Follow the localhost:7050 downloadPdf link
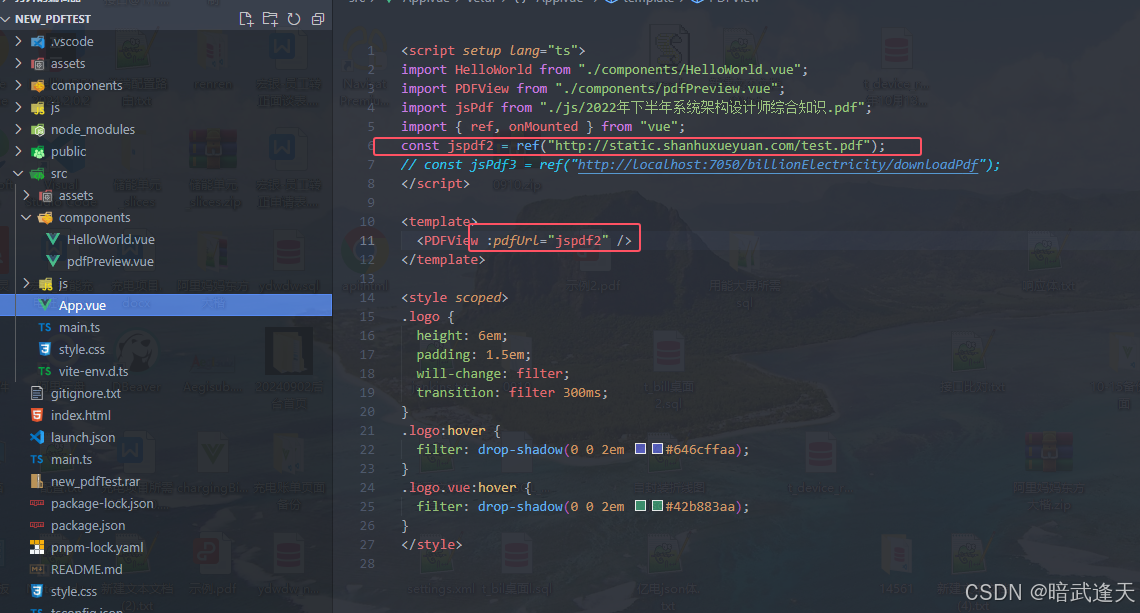 [x=777, y=164]
